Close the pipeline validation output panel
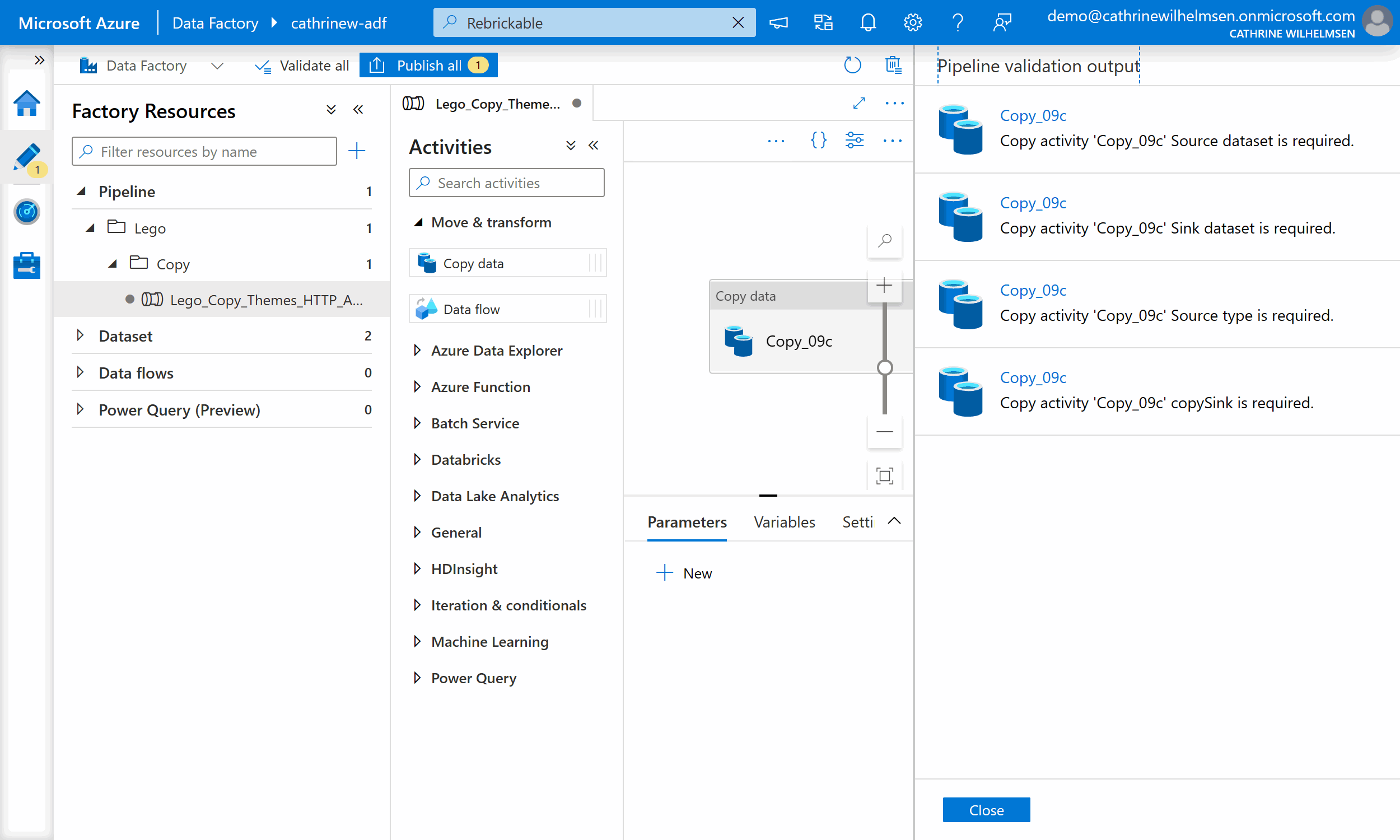Viewport: 1400px width, 840px height. pyautogui.click(x=986, y=810)
